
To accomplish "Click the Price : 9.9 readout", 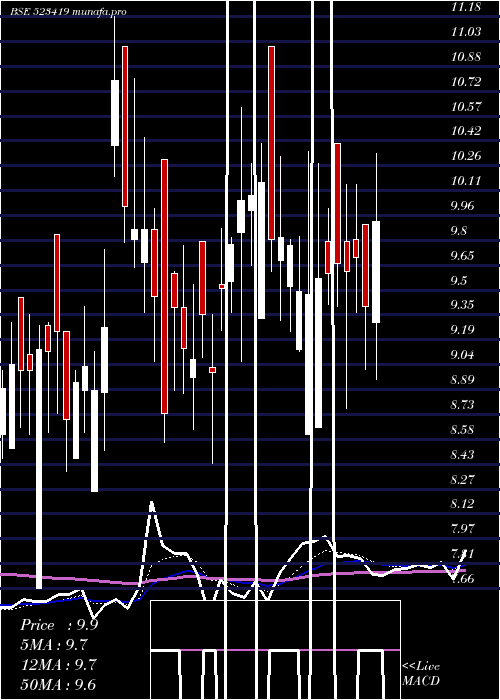I will 59,625.
